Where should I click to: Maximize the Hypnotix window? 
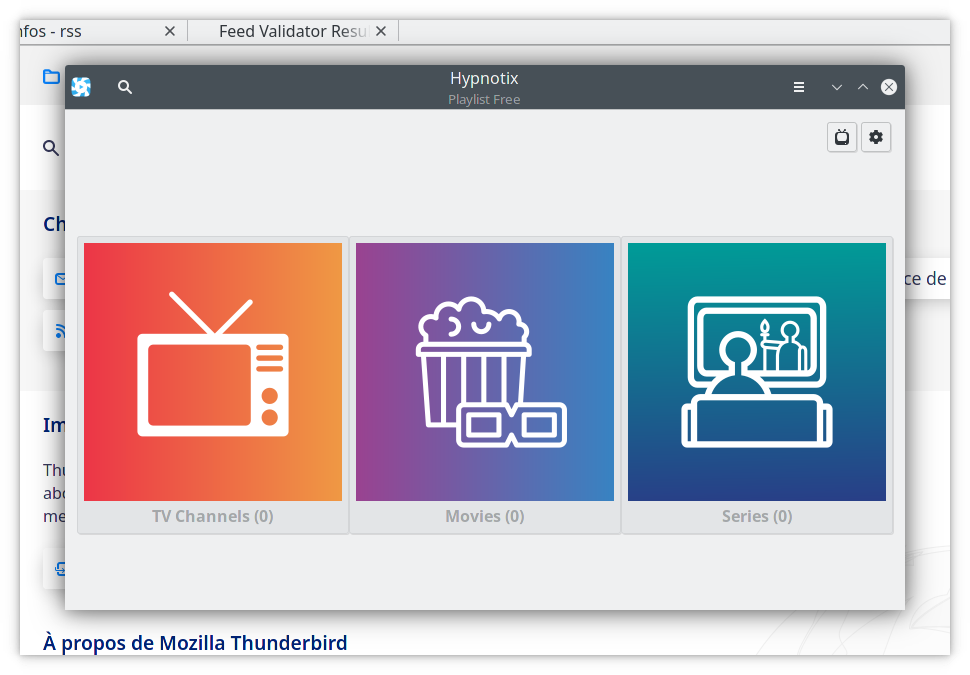863,87
